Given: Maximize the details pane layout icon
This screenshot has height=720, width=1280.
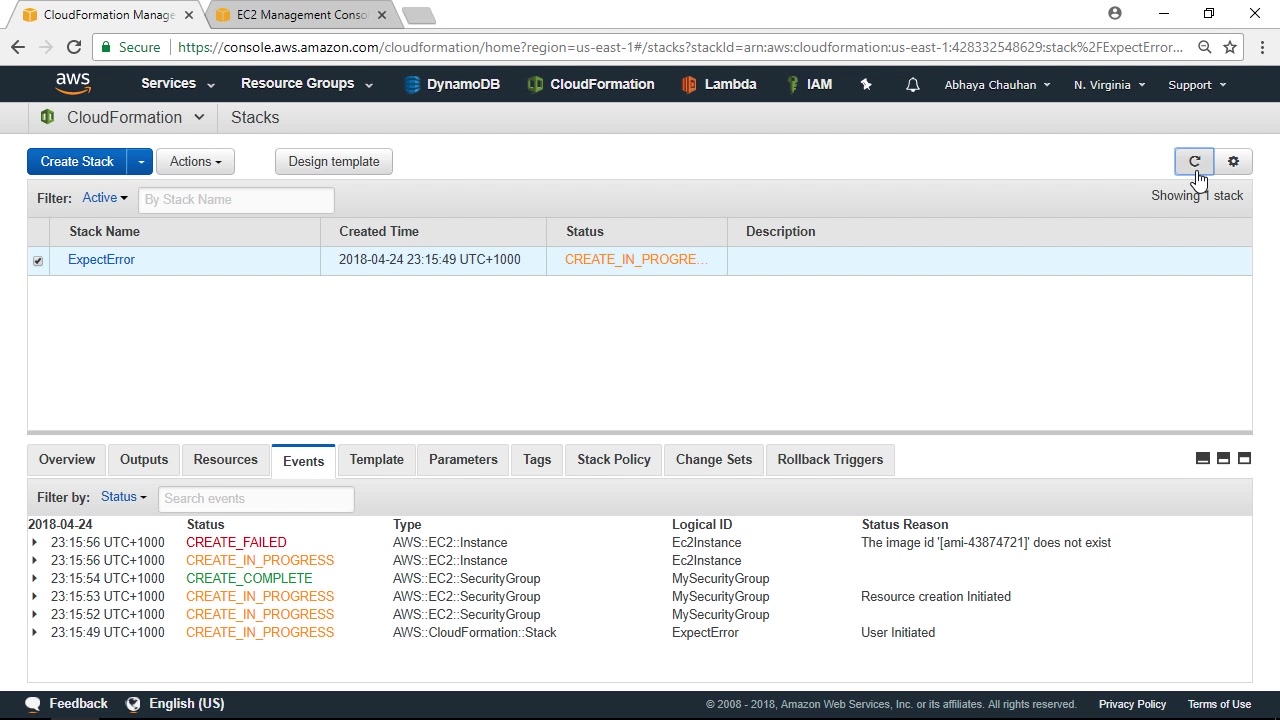Looking at the screenshot, I should 1244,458.
